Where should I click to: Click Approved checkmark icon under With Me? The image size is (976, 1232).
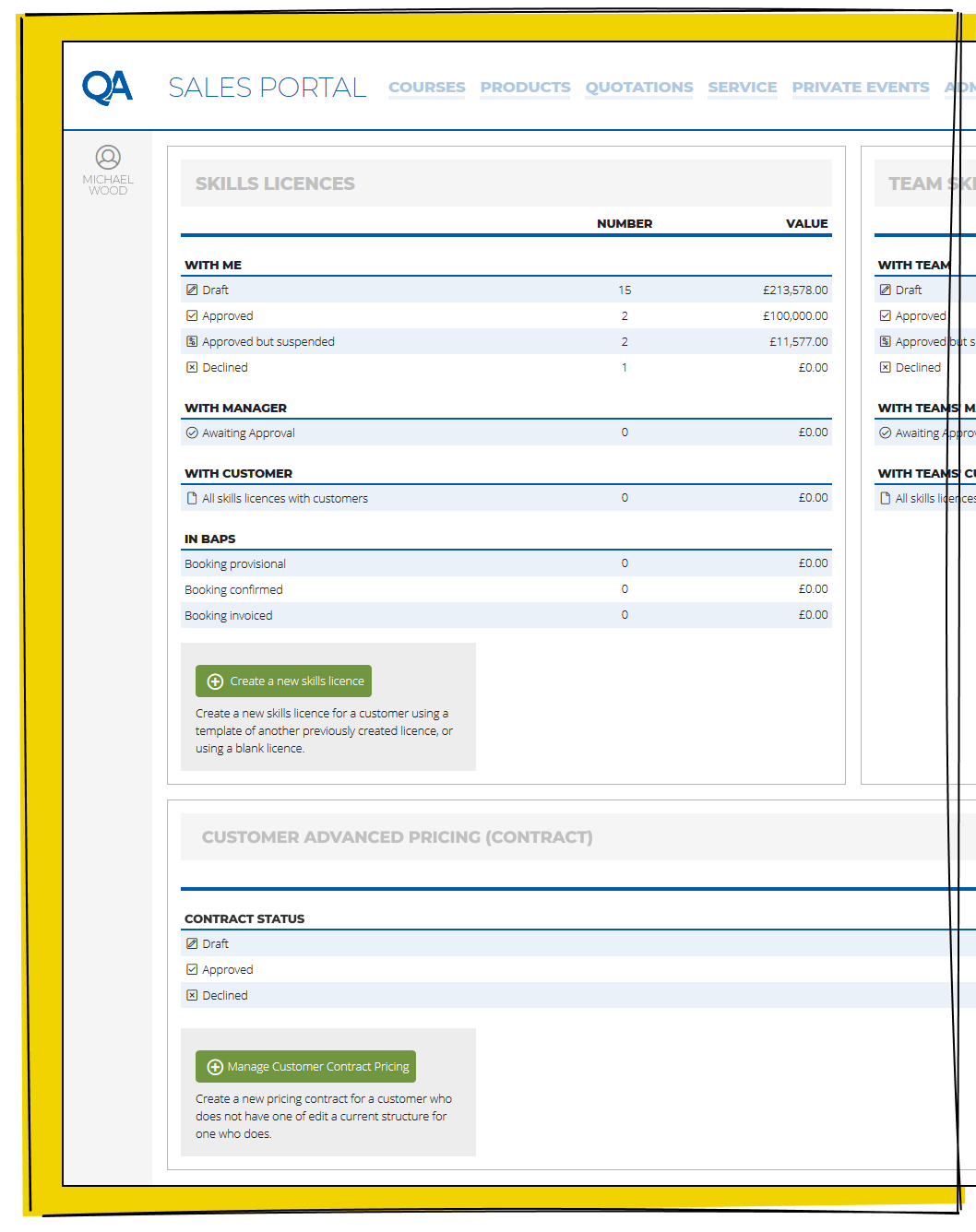(x=192, y=315)
